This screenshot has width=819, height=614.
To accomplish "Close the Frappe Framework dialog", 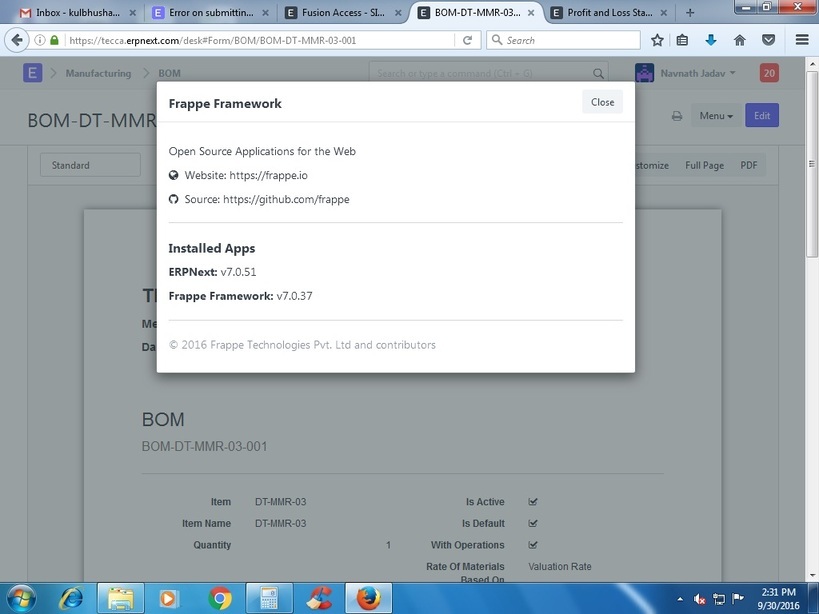I will pyautogui.click(x=602, y=102).
